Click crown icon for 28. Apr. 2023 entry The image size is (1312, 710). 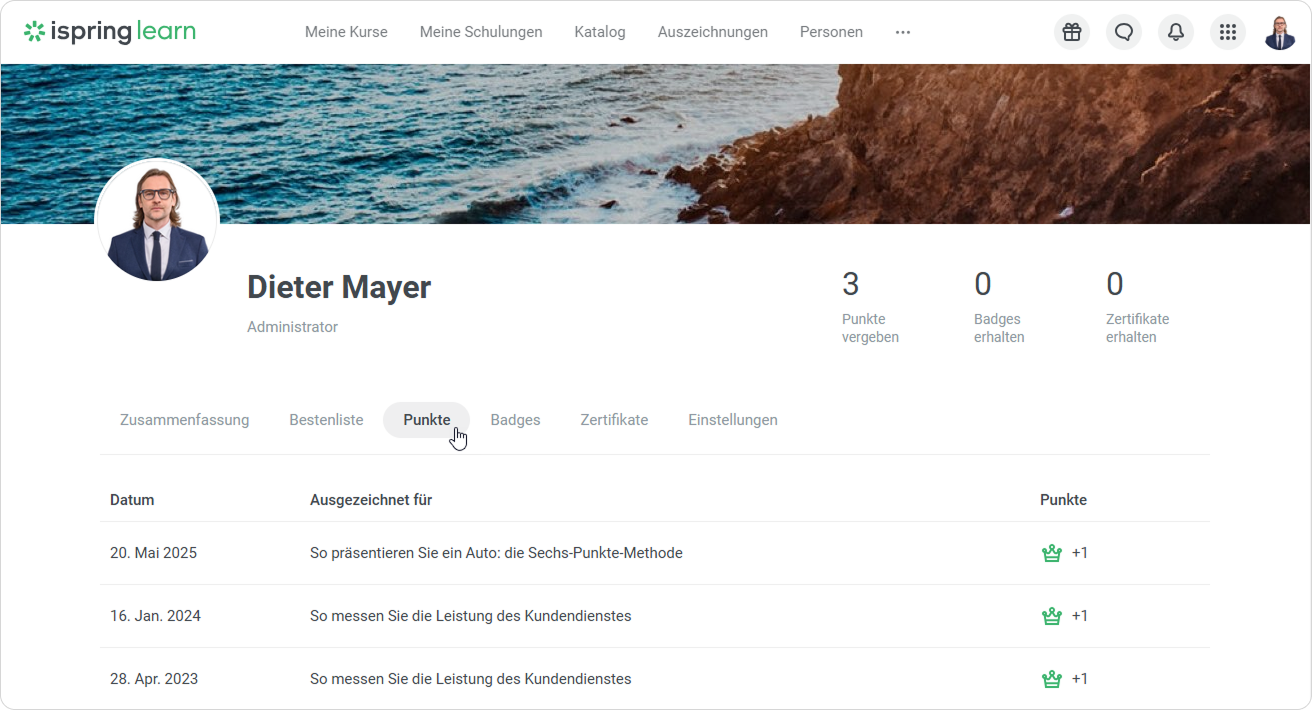1051,679
